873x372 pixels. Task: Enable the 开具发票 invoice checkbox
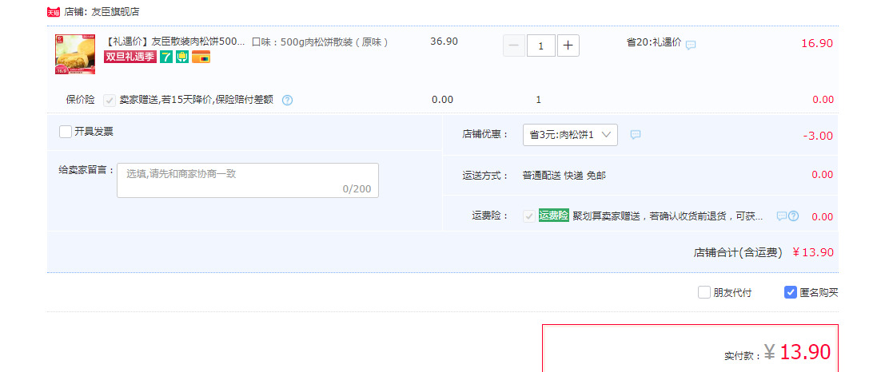[65, 132]
